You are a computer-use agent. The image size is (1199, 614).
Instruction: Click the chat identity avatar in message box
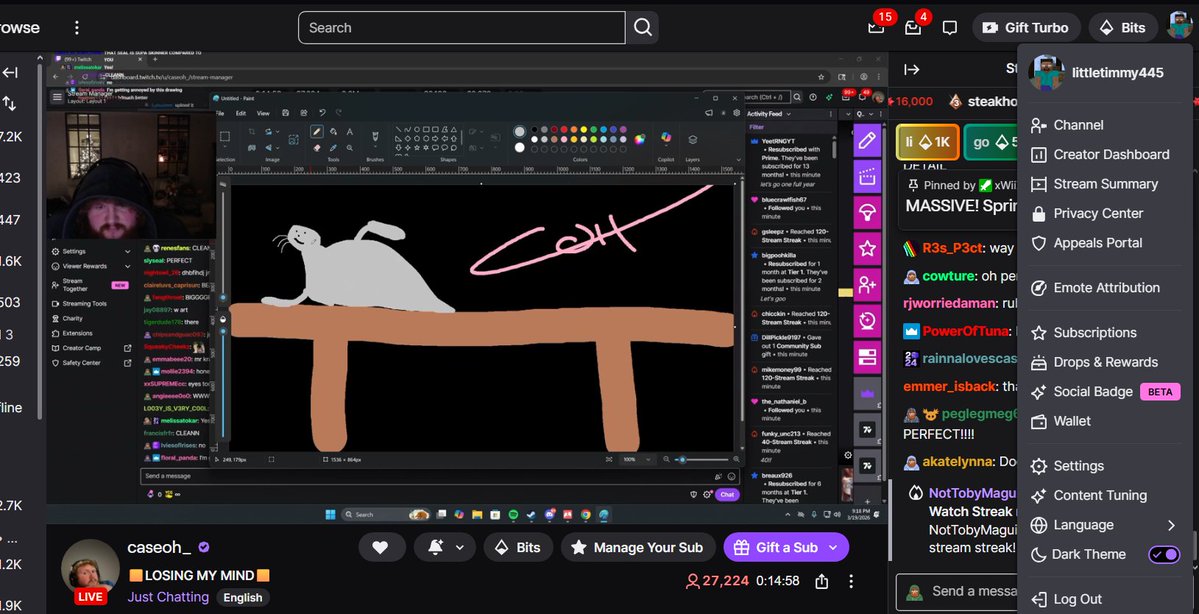click(913, 592)
